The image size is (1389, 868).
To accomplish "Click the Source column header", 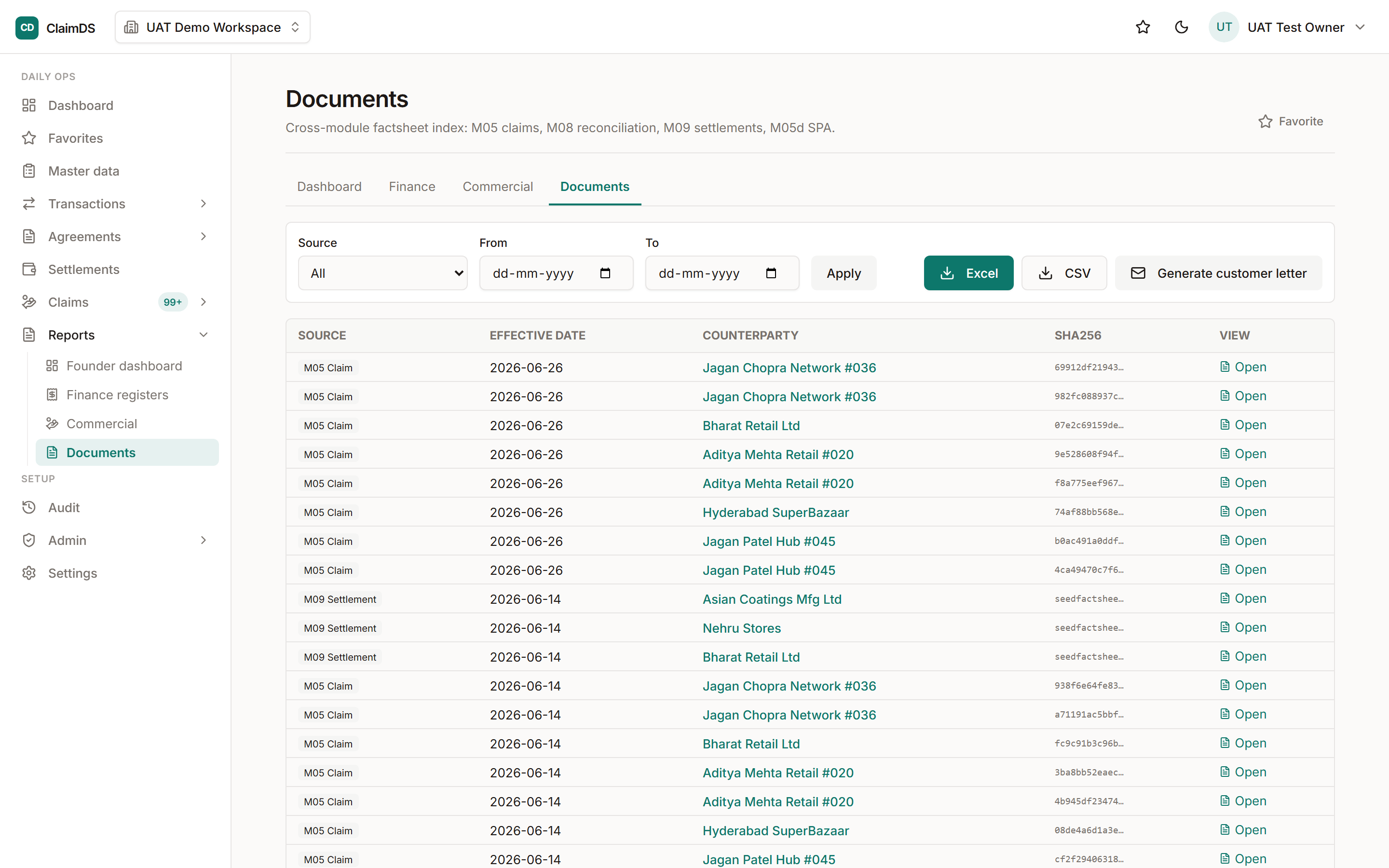I will pos(322,335).
